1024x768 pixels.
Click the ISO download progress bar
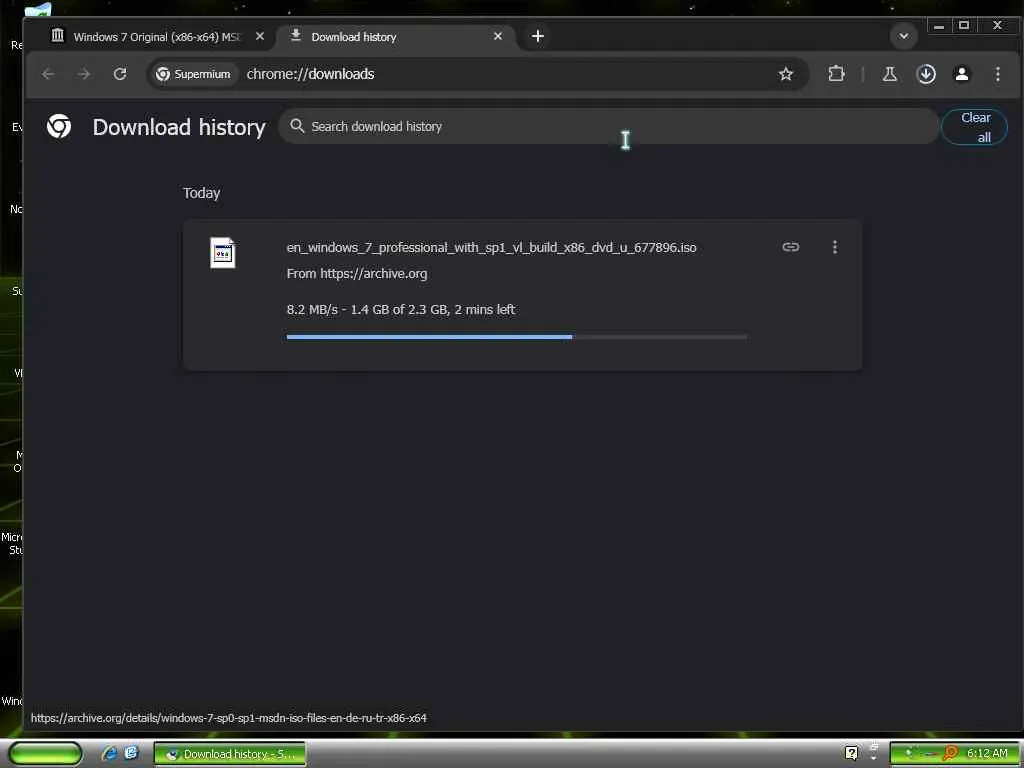point(517,337)
